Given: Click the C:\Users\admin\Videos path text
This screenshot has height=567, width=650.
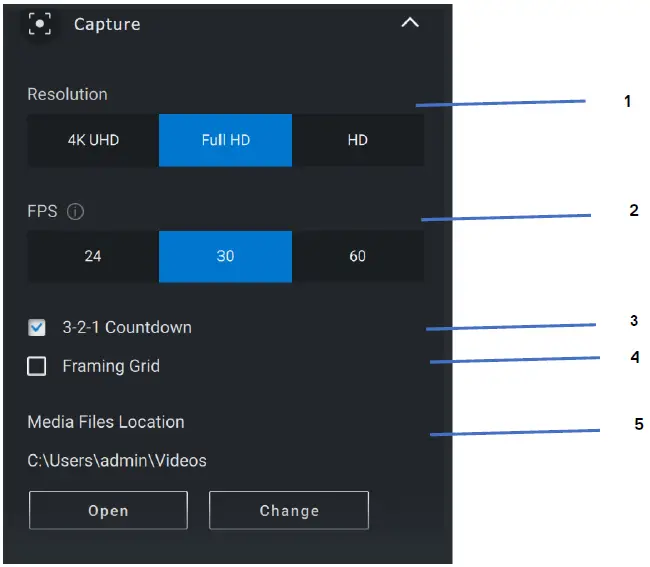Looking at the screenshot, I should pyautogui.click(x=117, y=460).
